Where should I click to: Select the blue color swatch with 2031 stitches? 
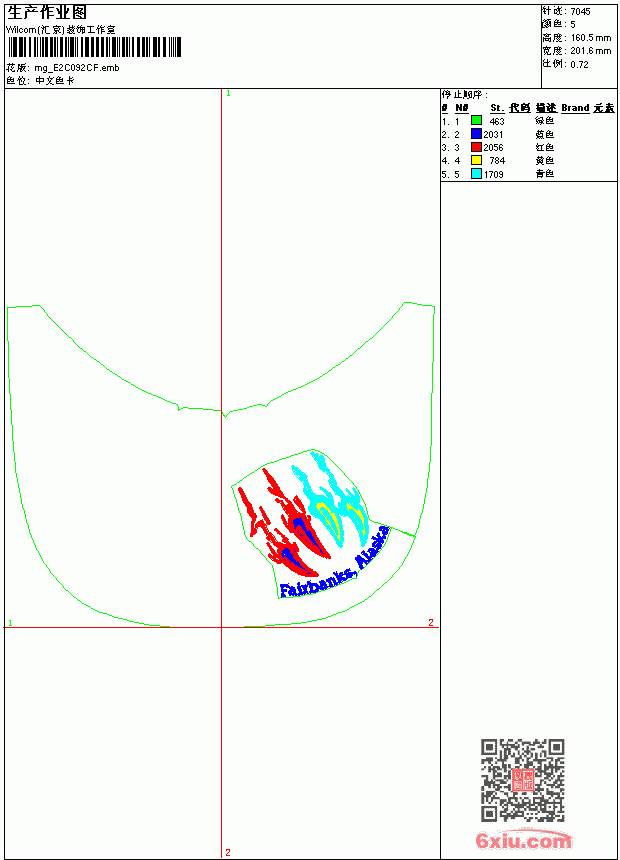pos(476,134)
